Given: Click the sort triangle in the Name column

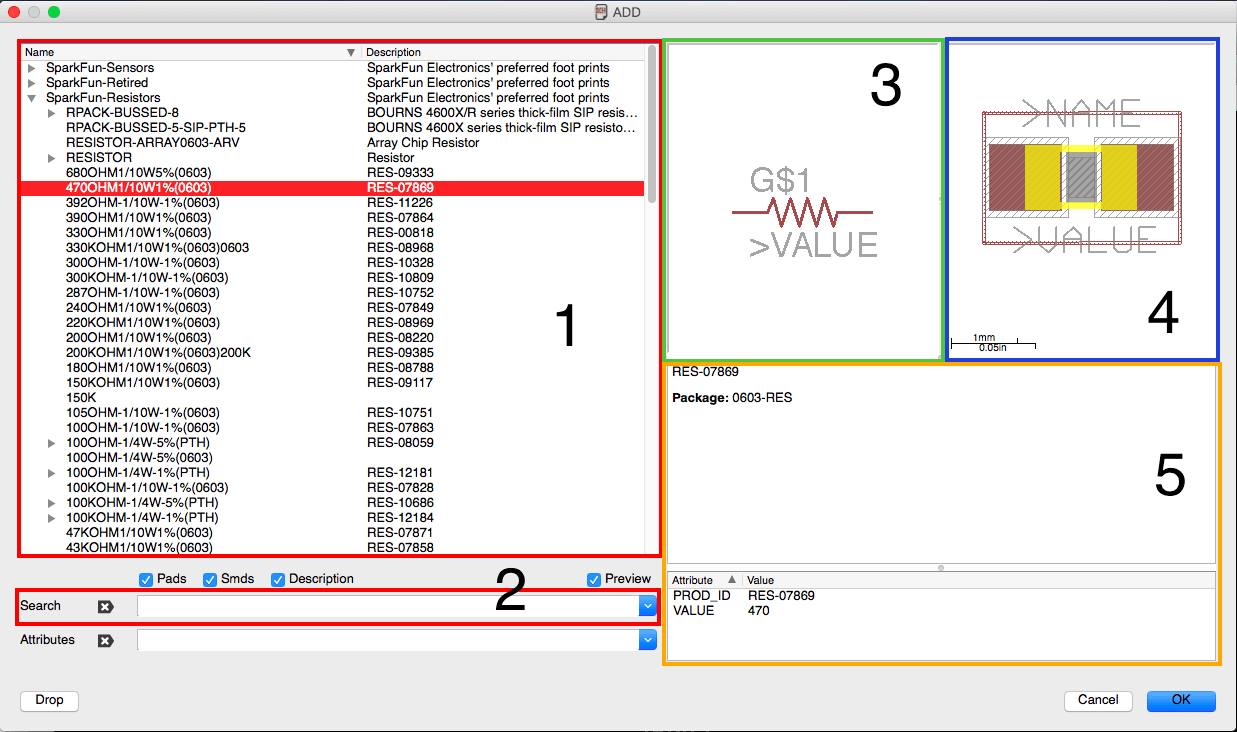Looking at the screenshot, I should tap(350, 51).
